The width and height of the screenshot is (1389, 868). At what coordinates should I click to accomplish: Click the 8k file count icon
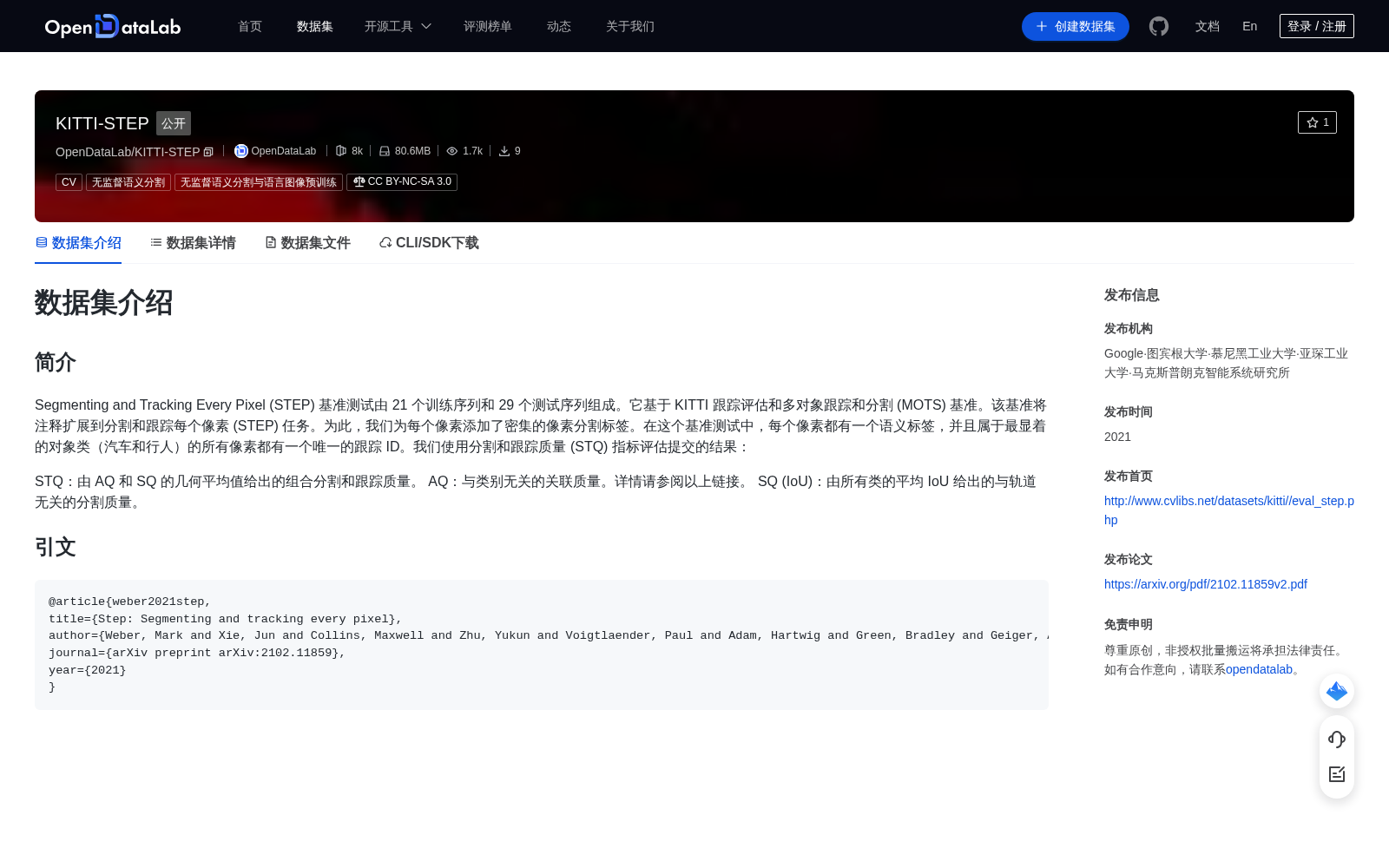tap(341, 151)
